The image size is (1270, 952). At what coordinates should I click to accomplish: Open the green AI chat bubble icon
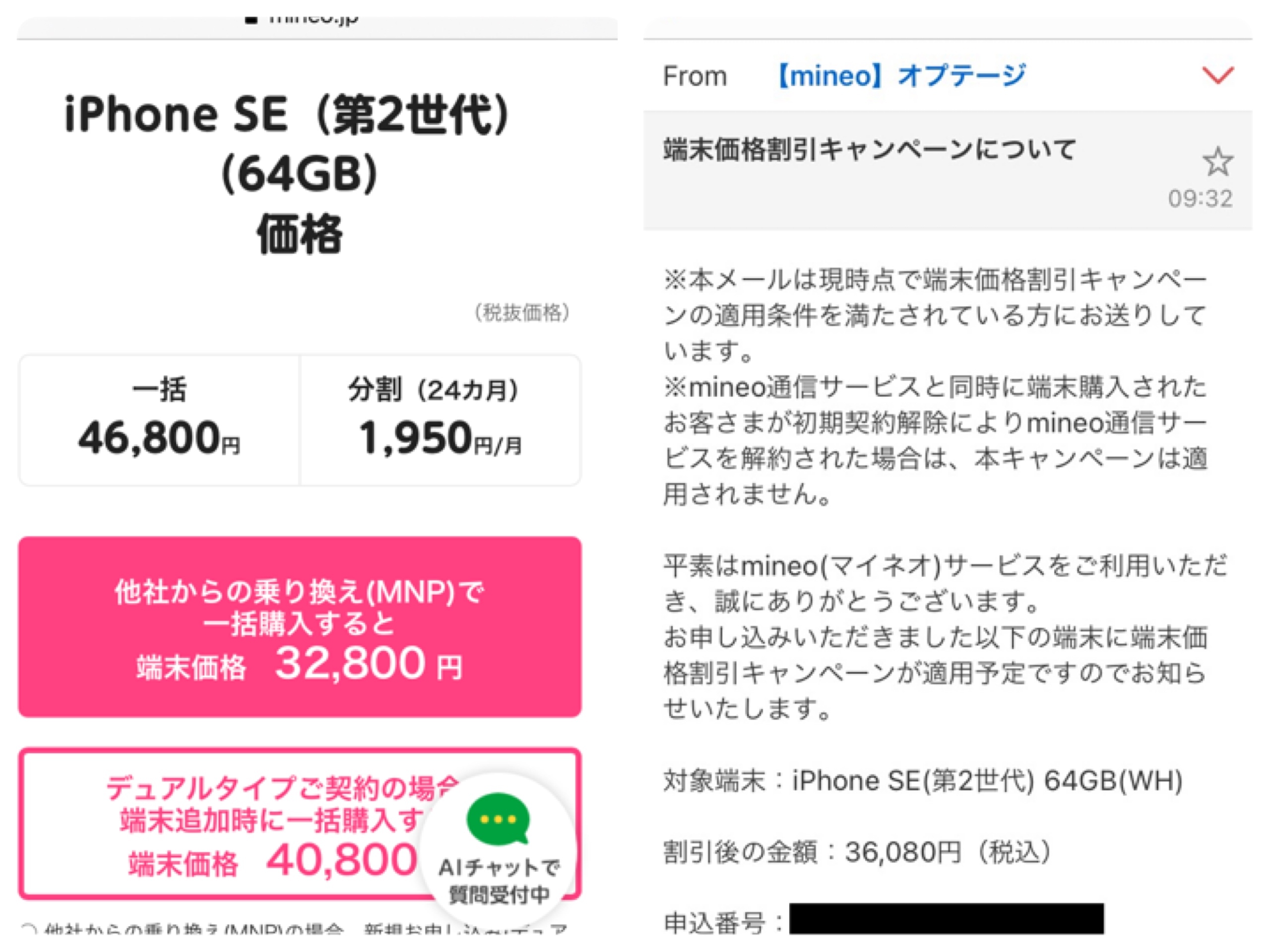499,819
